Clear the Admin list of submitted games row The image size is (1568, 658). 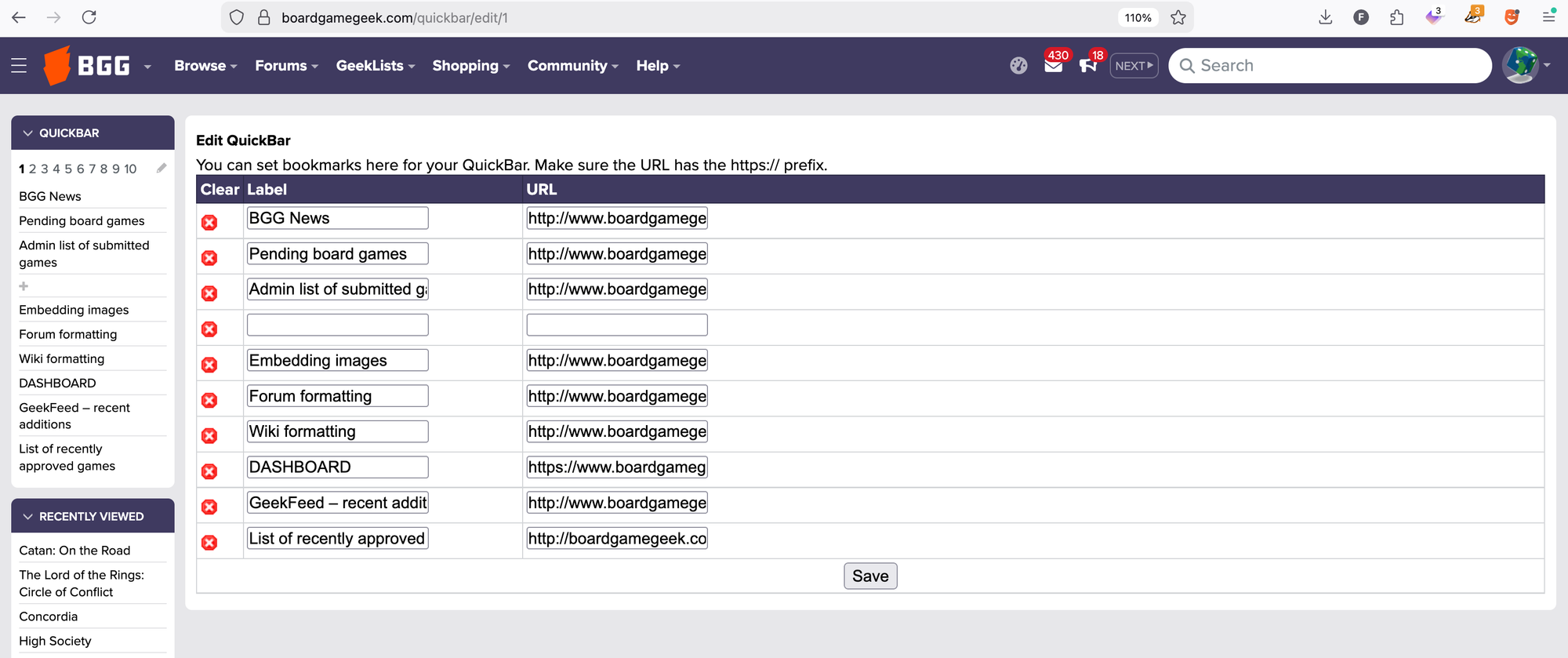[x=209, y=293]
